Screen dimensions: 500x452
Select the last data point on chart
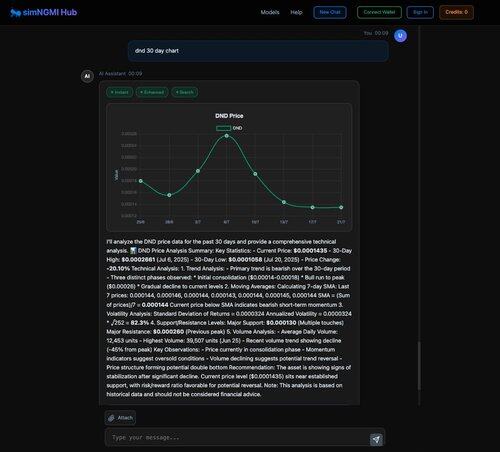(341, 207)
